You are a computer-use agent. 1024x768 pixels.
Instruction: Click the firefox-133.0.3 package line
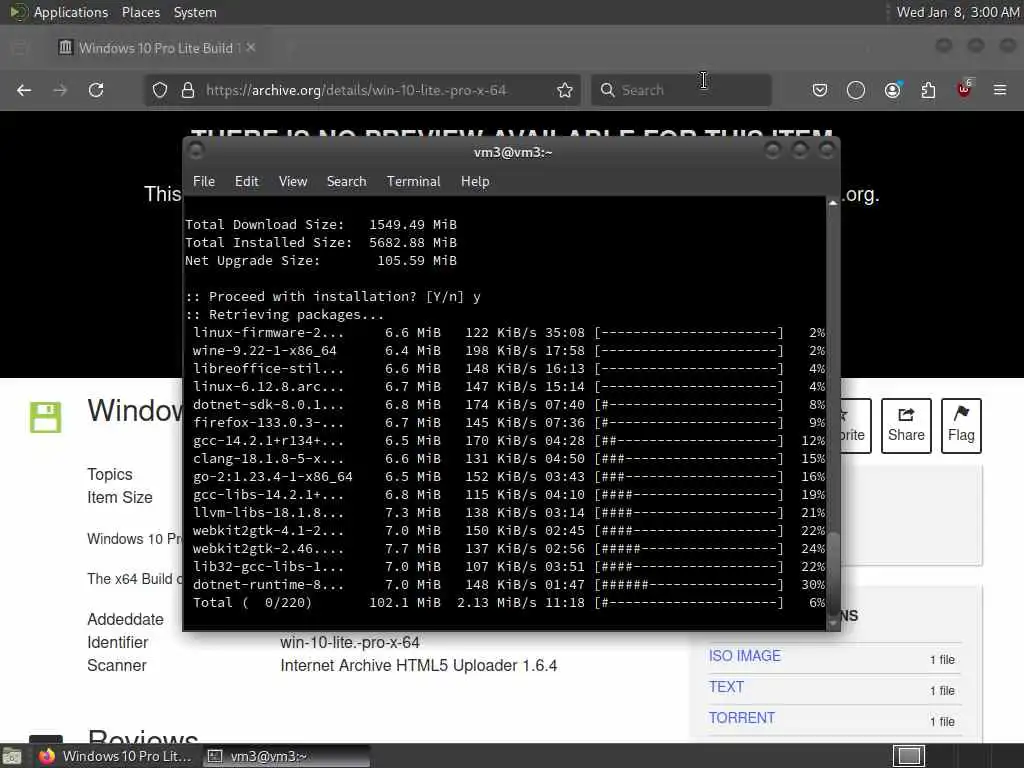point(508,423)
